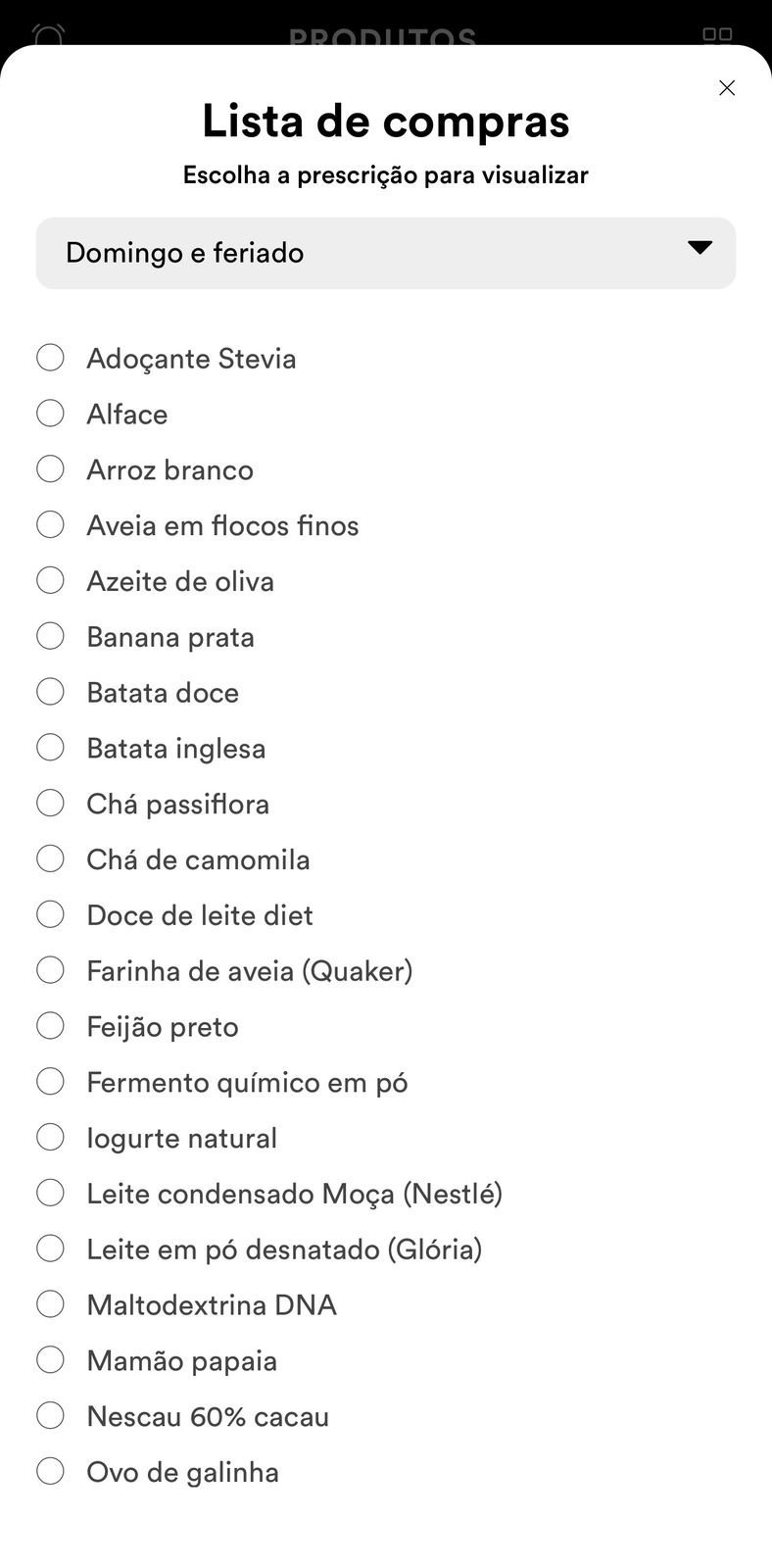
Task: Click the dropdown arrow on prescription selector
Action: click(x=700, y=248)
